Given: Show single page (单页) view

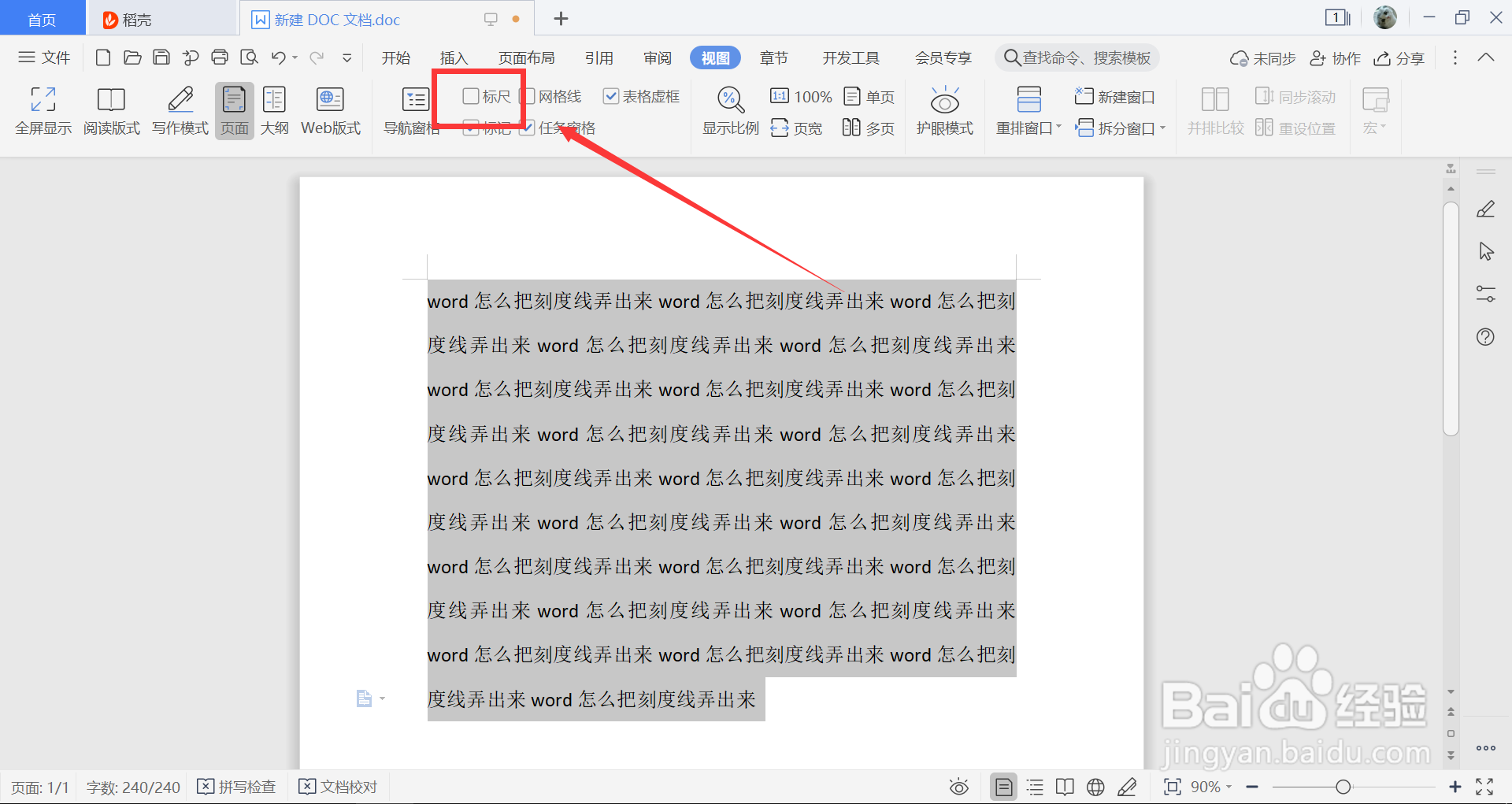Looking at the screenshot, I should (x=869, y=96).
